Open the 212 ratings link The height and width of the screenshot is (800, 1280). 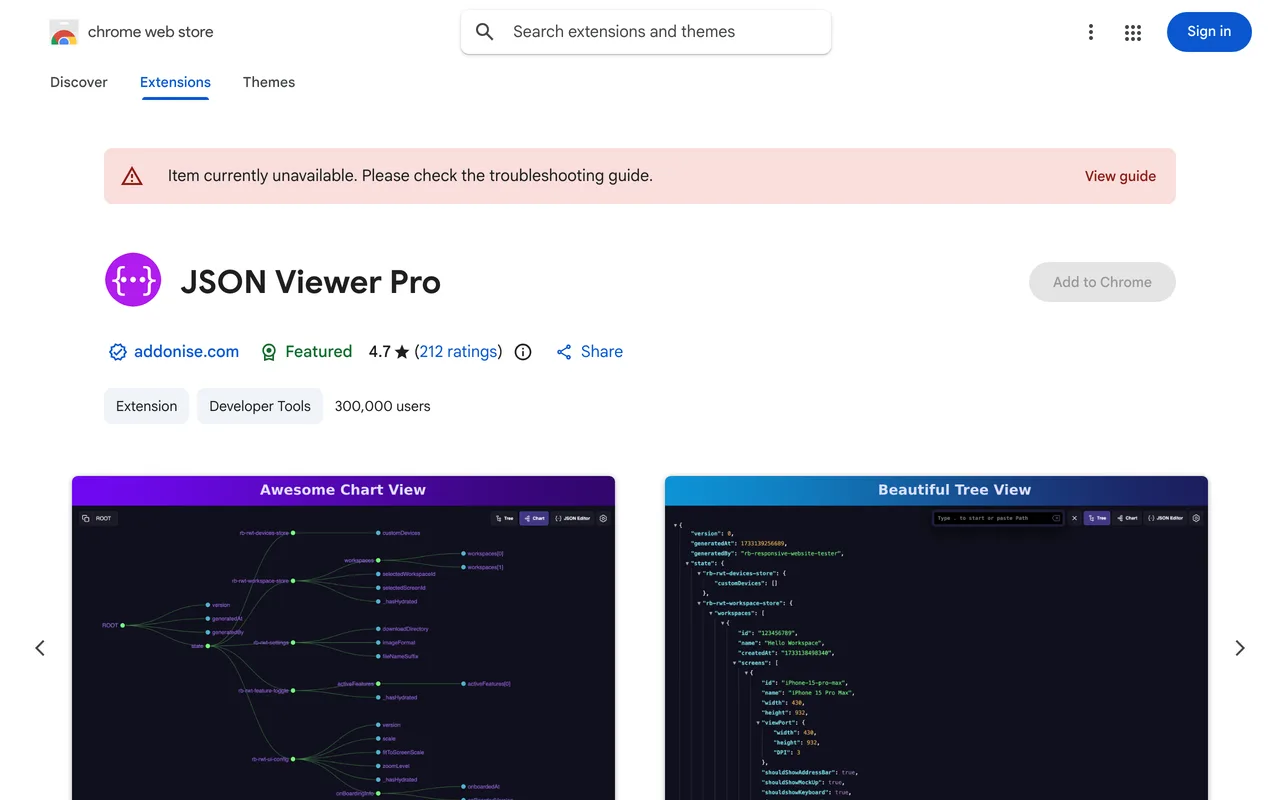pyautogui.click(x=459, y=352)
